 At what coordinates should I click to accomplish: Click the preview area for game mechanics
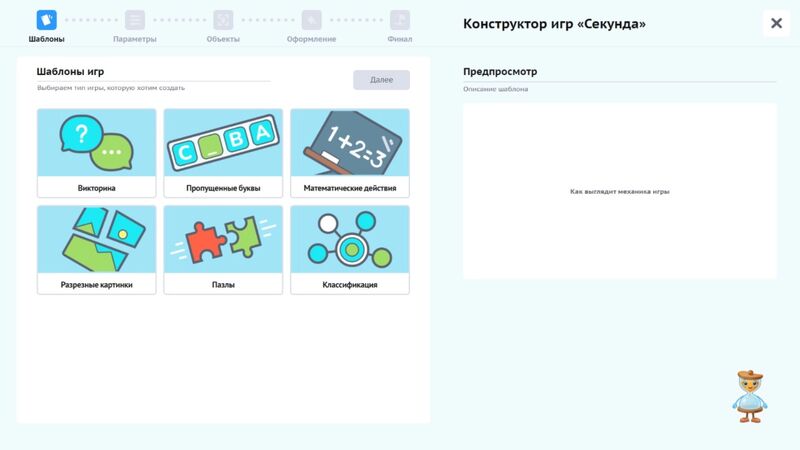(x=619, y=191)
